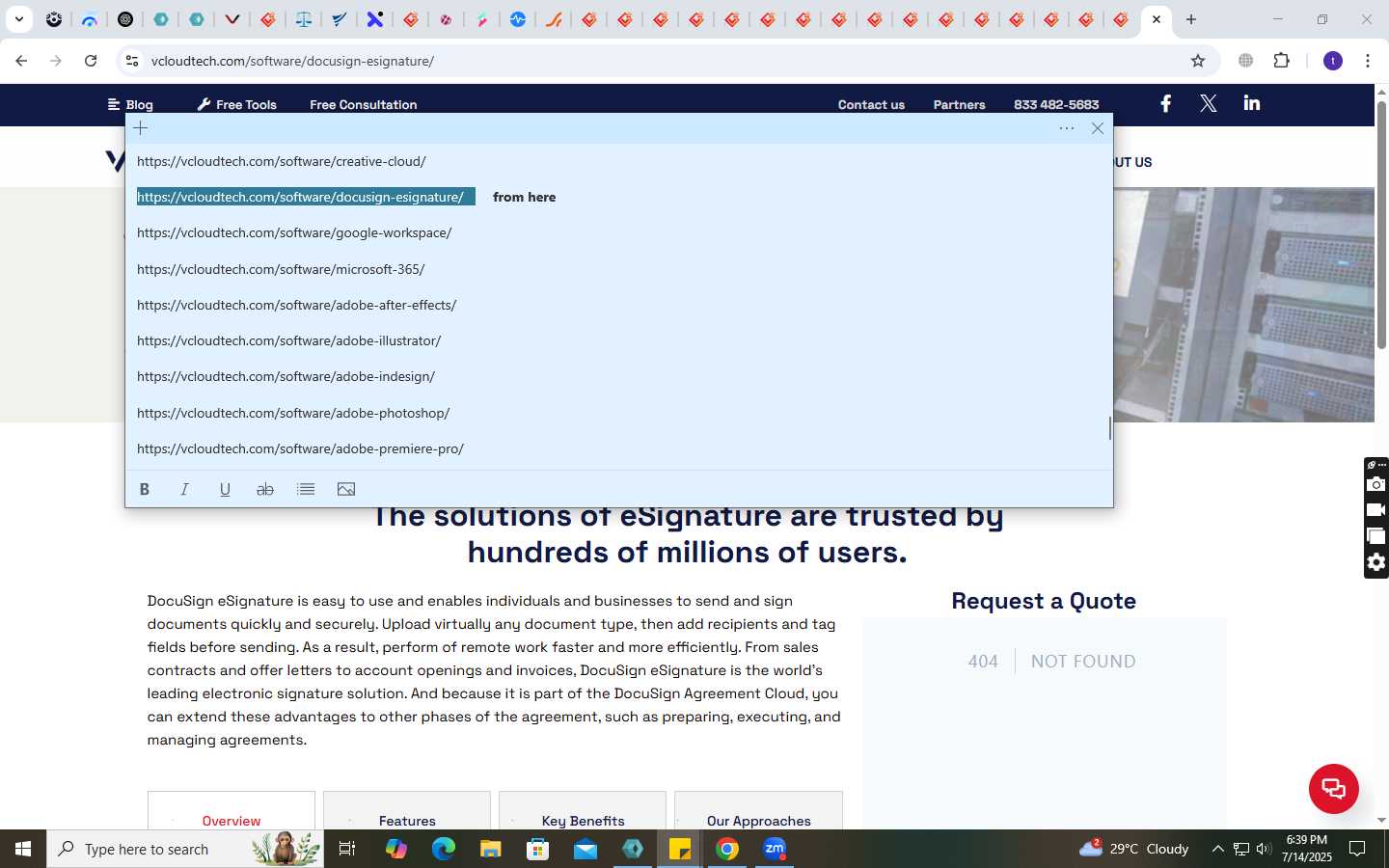Click the Windows search box
Screen dimensions: 1389x868
[x=185, y=849]
